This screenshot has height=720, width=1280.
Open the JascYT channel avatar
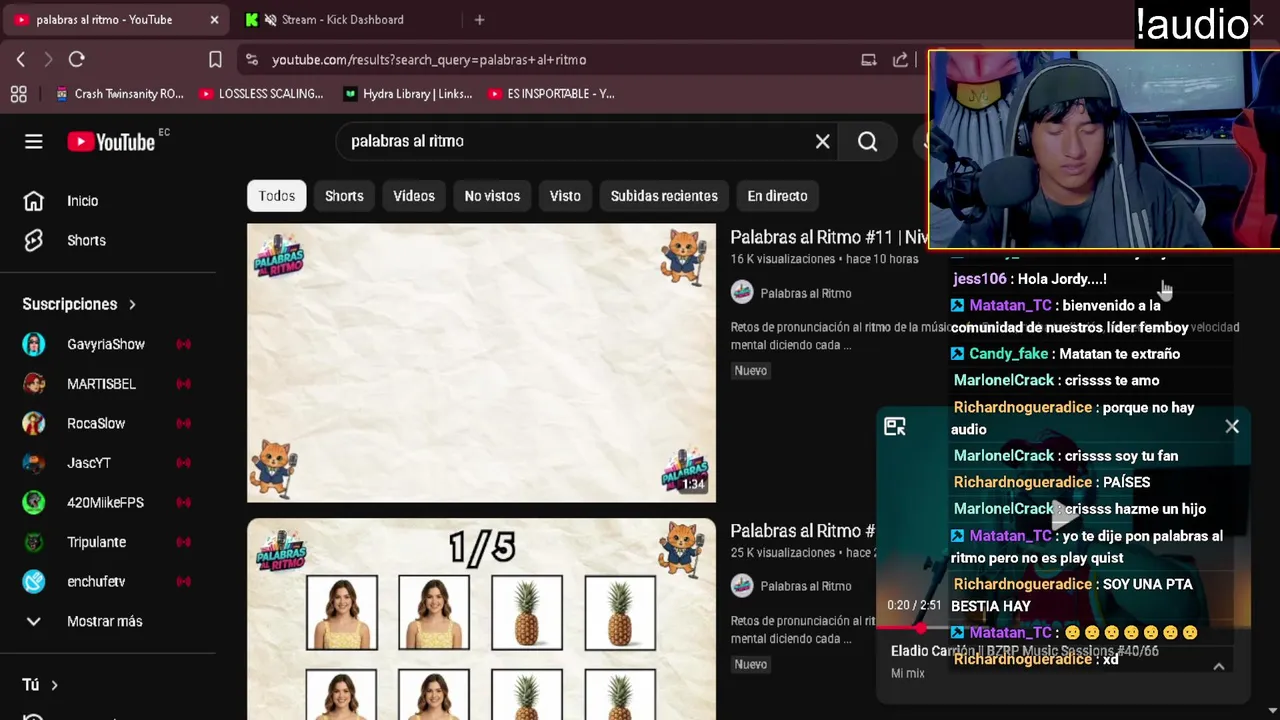tap(34, 463)
